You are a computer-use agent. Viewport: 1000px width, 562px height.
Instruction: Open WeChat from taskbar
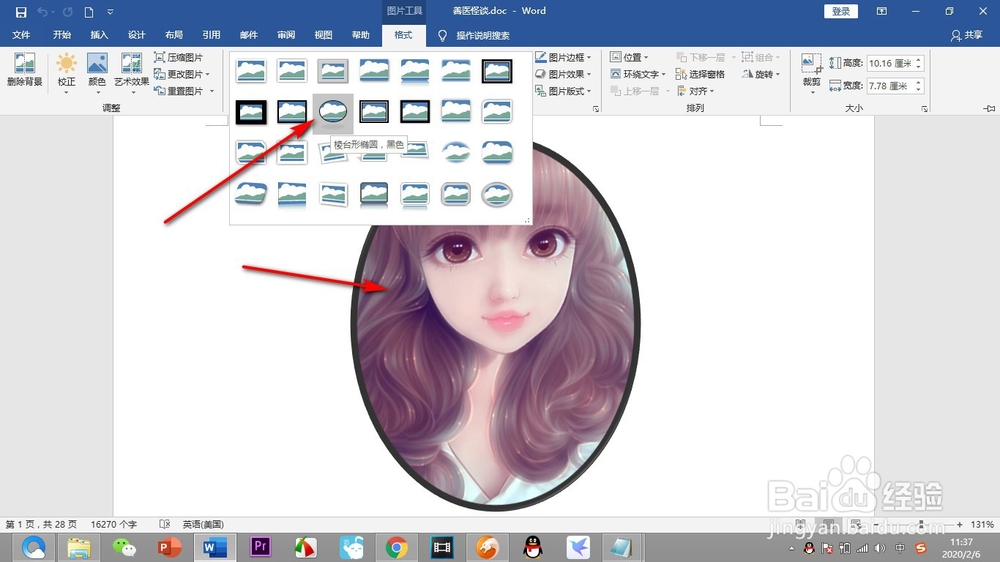point(124,547)
